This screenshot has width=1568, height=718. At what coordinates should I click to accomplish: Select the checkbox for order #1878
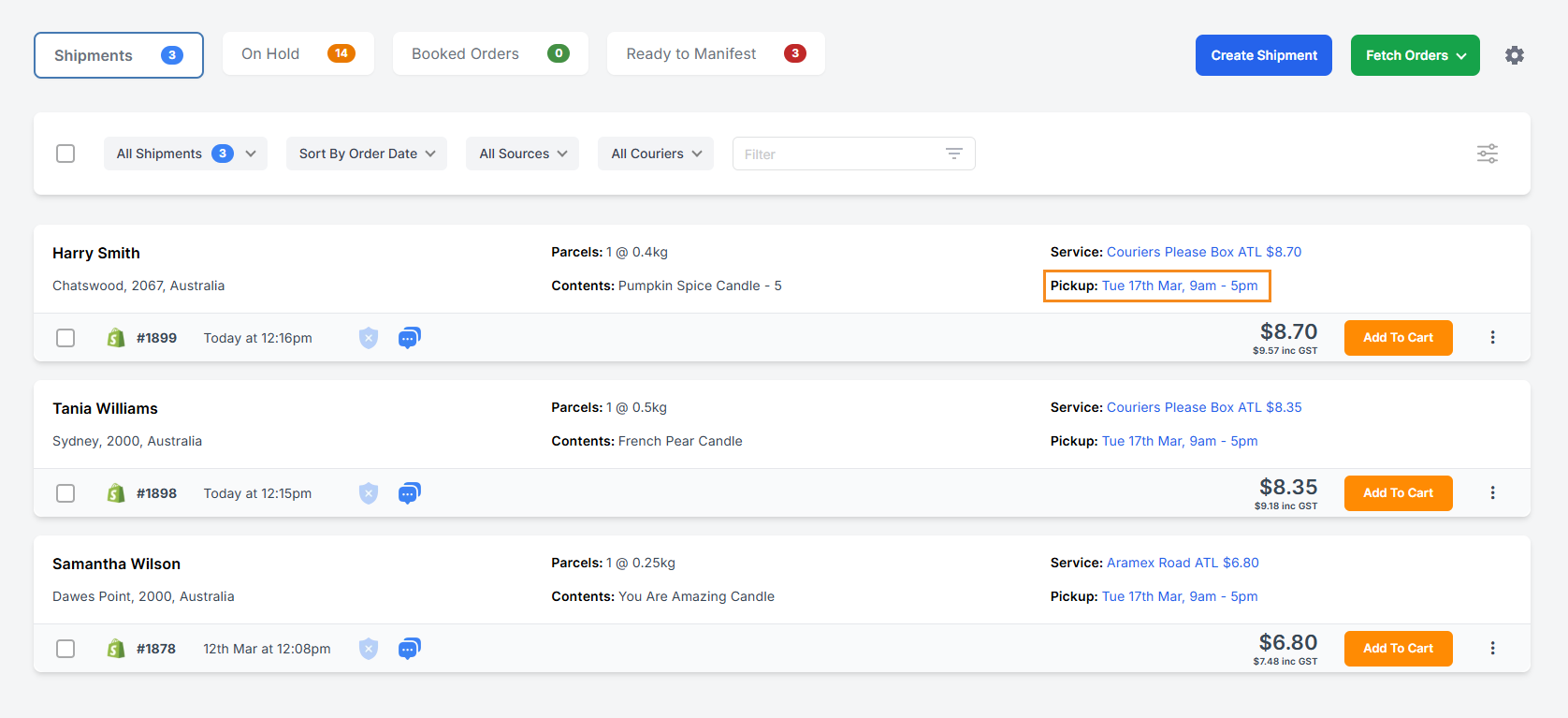click(65, 649)
